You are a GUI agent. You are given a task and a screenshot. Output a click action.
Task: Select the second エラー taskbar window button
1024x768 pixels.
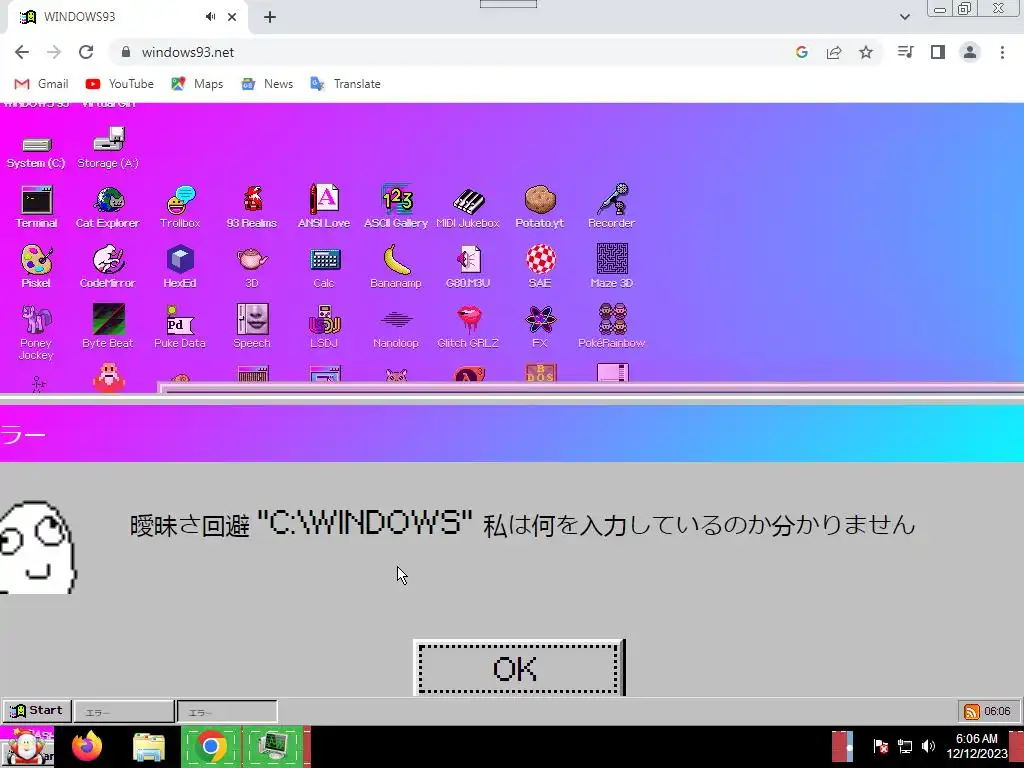pyautogui.click(x=227, y=712)
